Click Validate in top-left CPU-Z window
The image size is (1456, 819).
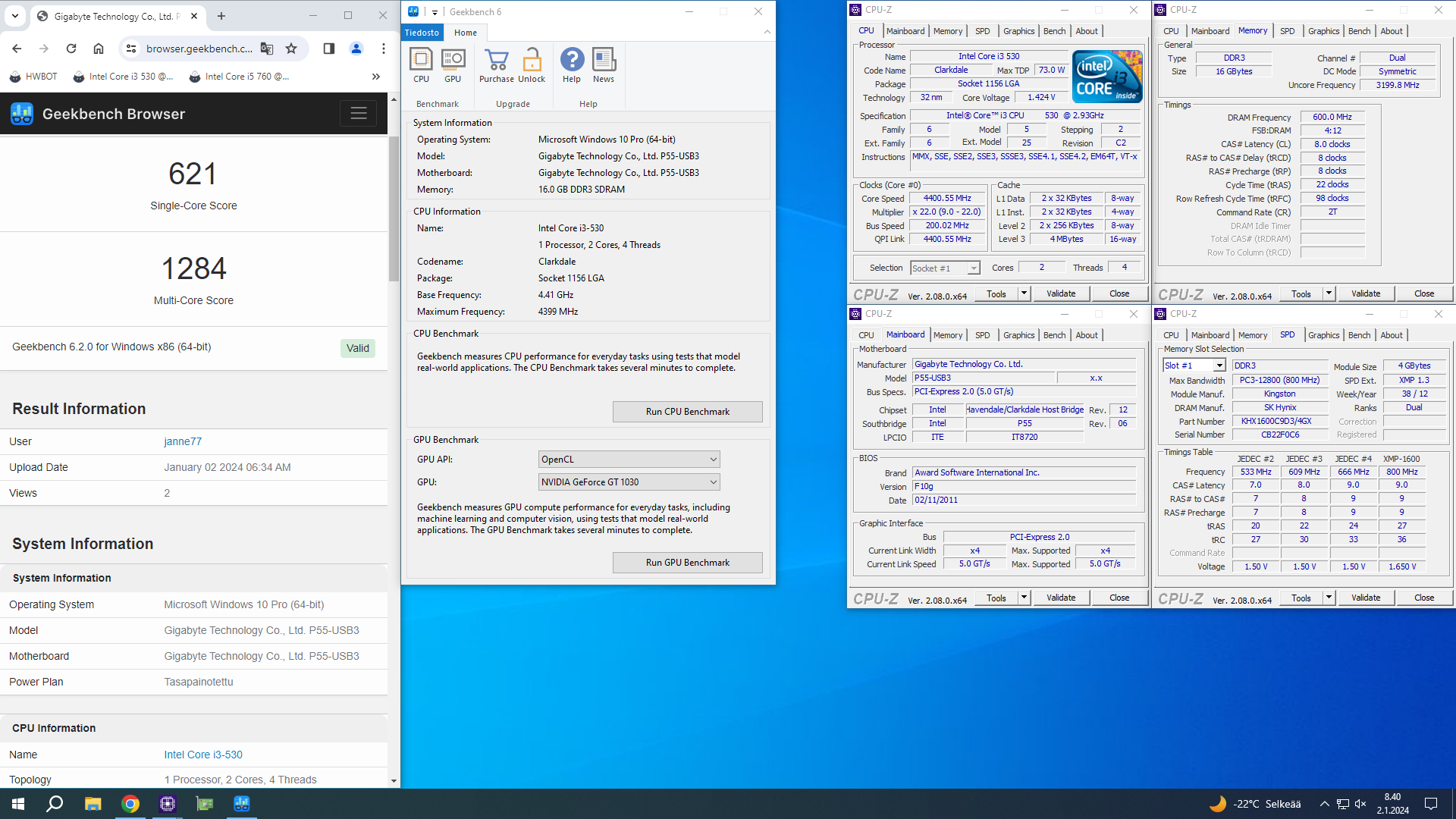pos(1061,293)
